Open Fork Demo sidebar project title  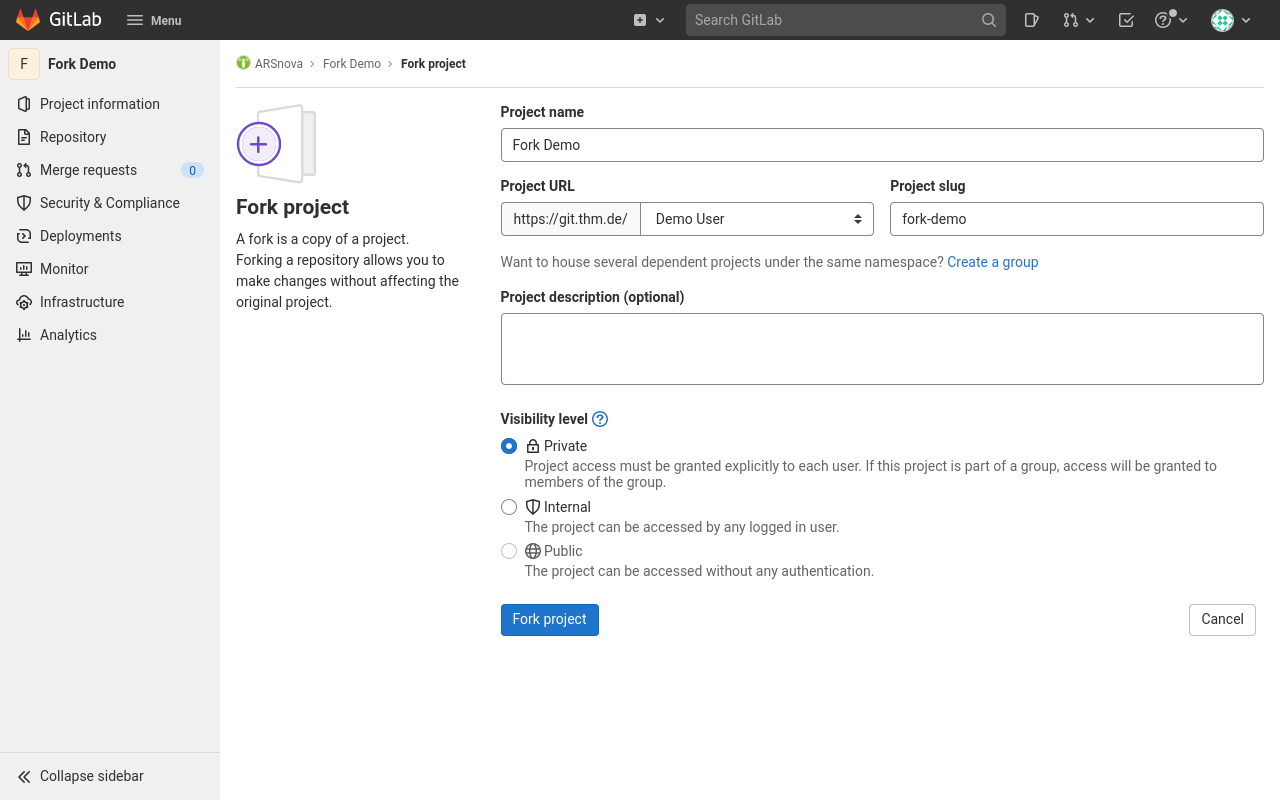pos(82,64)
